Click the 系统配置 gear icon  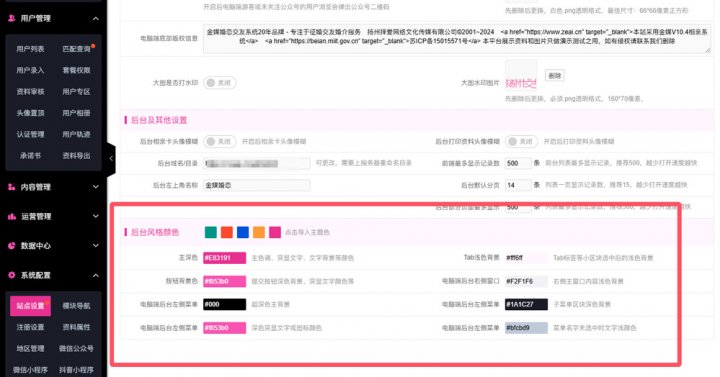(11, 275)
